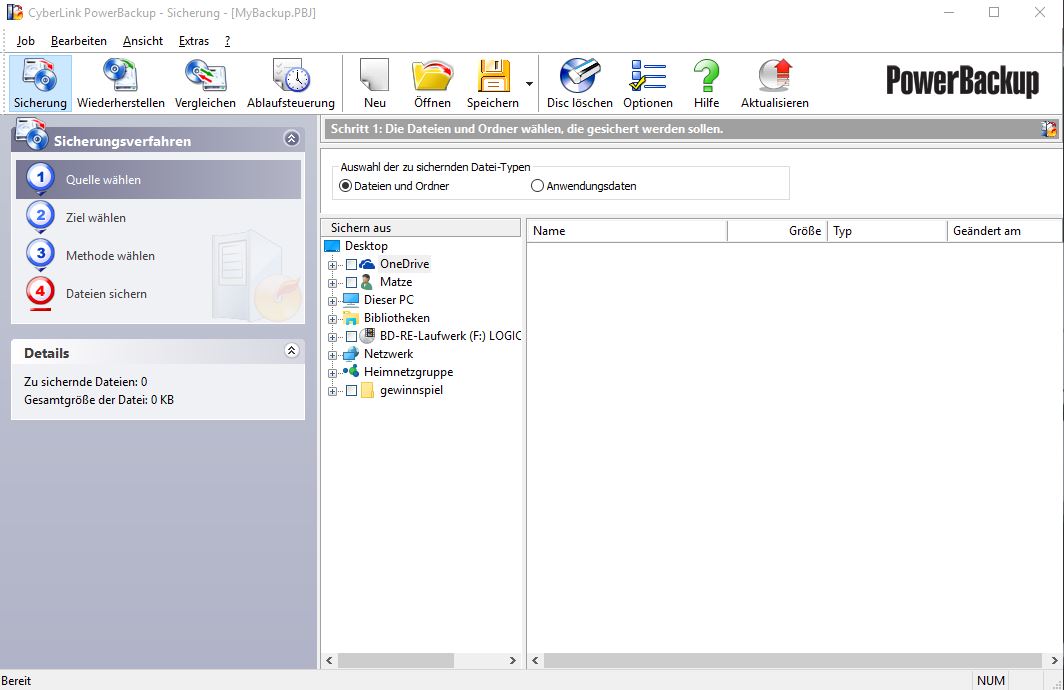Expand the Heimnetzgruppe tree node

(x=332, y=372)
